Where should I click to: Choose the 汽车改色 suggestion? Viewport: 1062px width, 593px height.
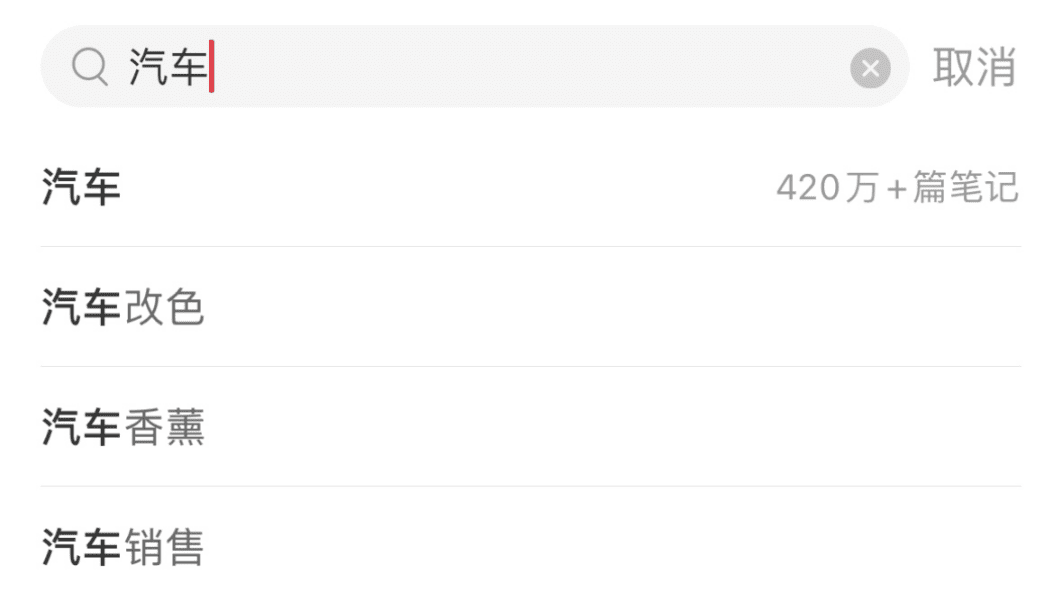tap(531, 307)
